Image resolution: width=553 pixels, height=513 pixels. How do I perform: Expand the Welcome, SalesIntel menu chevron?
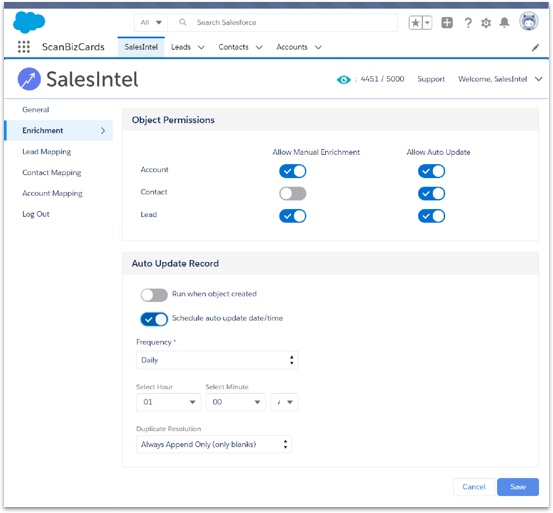(538, 79)
